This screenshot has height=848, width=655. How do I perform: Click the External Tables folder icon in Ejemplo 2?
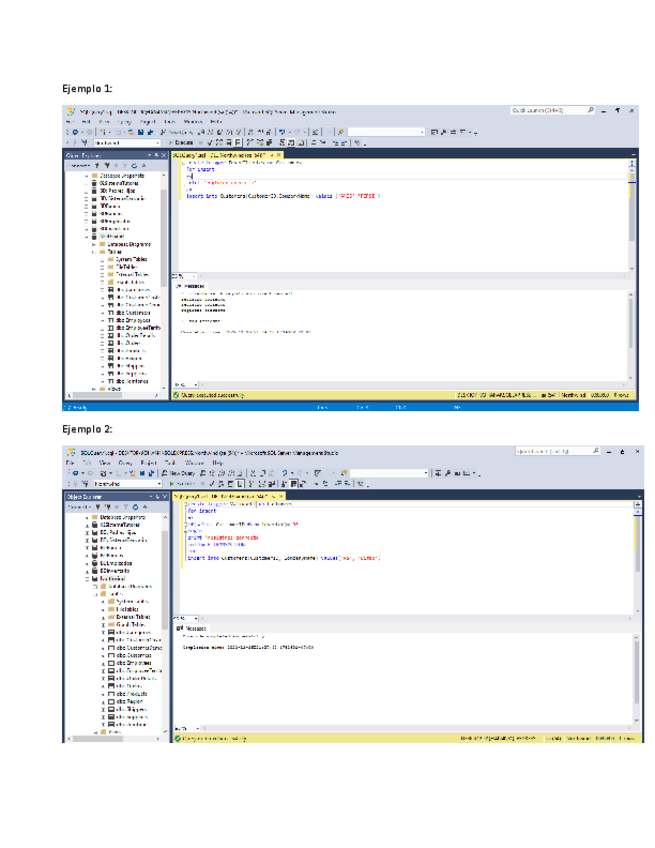coord(111,618)
